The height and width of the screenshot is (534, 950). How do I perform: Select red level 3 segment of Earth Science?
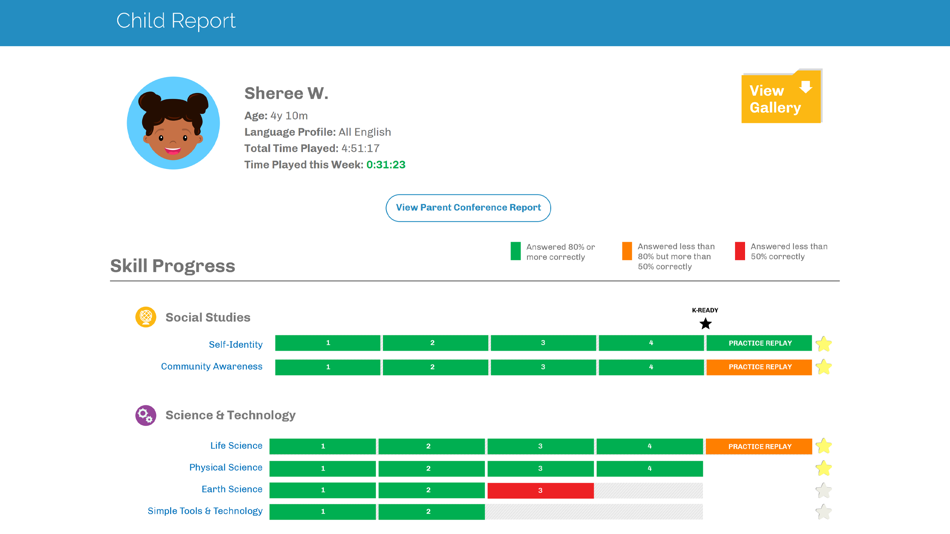click(x=540, y=490)
